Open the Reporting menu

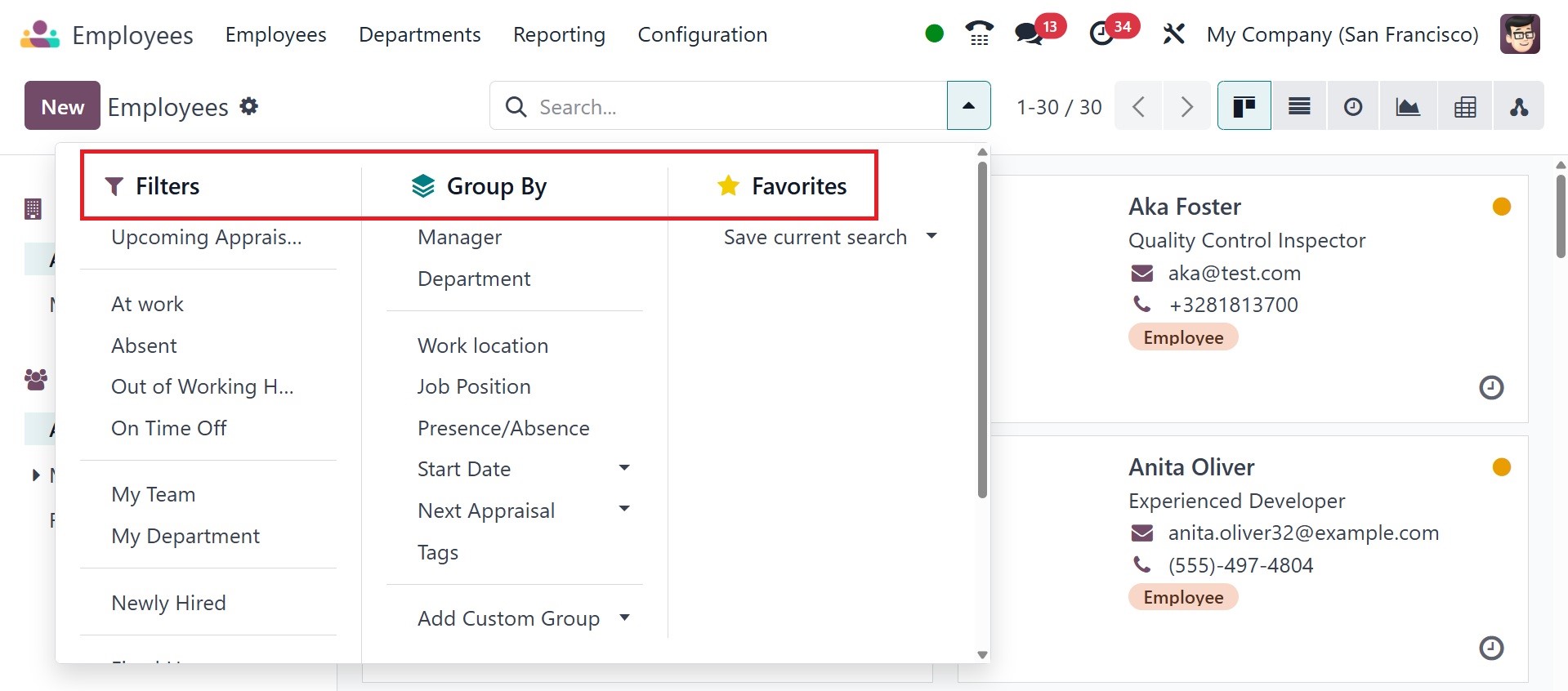pyautogui.click(x=559, y=34)
